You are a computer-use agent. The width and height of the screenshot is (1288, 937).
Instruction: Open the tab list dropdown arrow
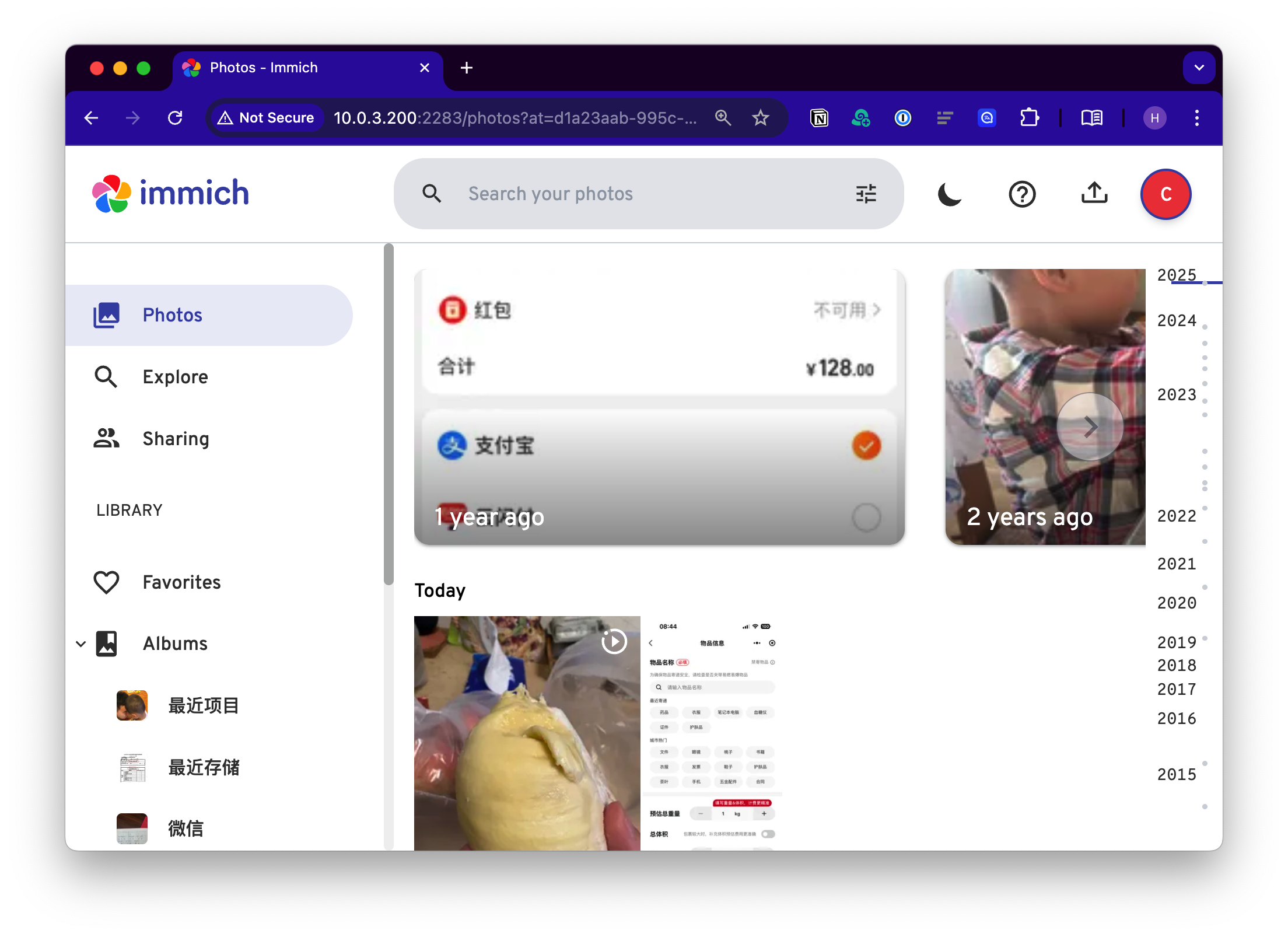coord(1199,68)
